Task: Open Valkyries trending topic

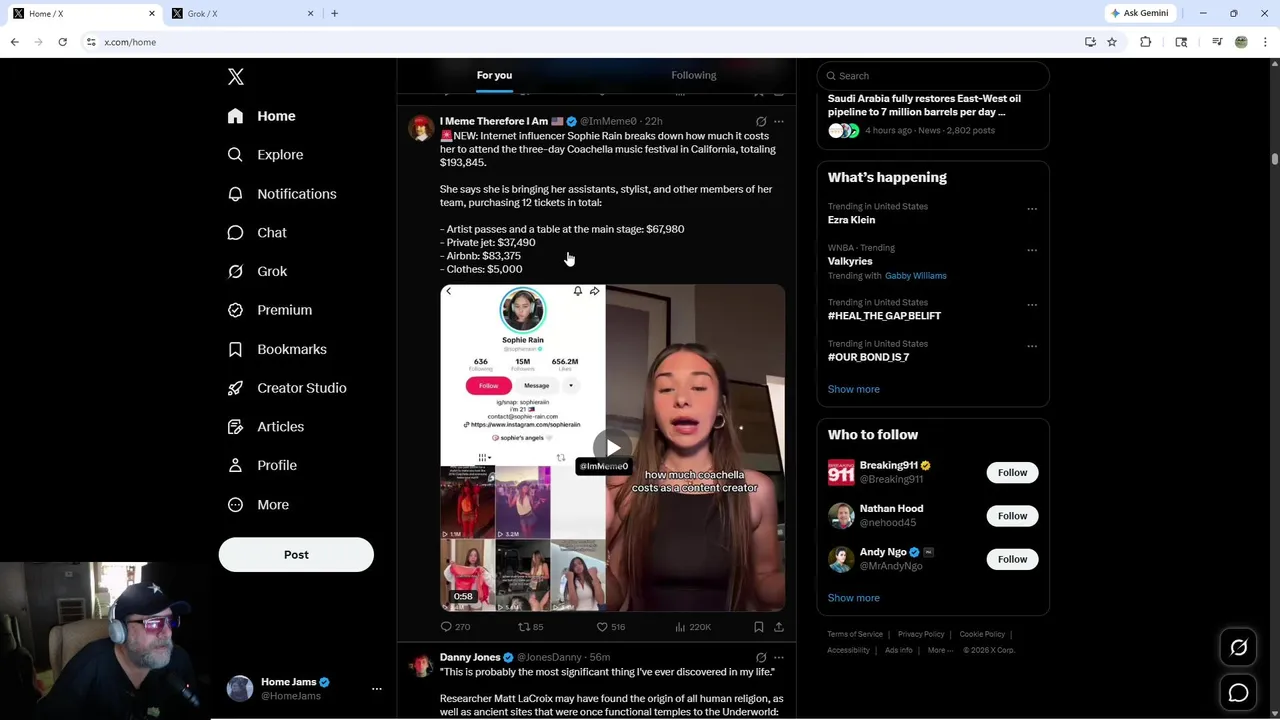Action: coord(850,261)
